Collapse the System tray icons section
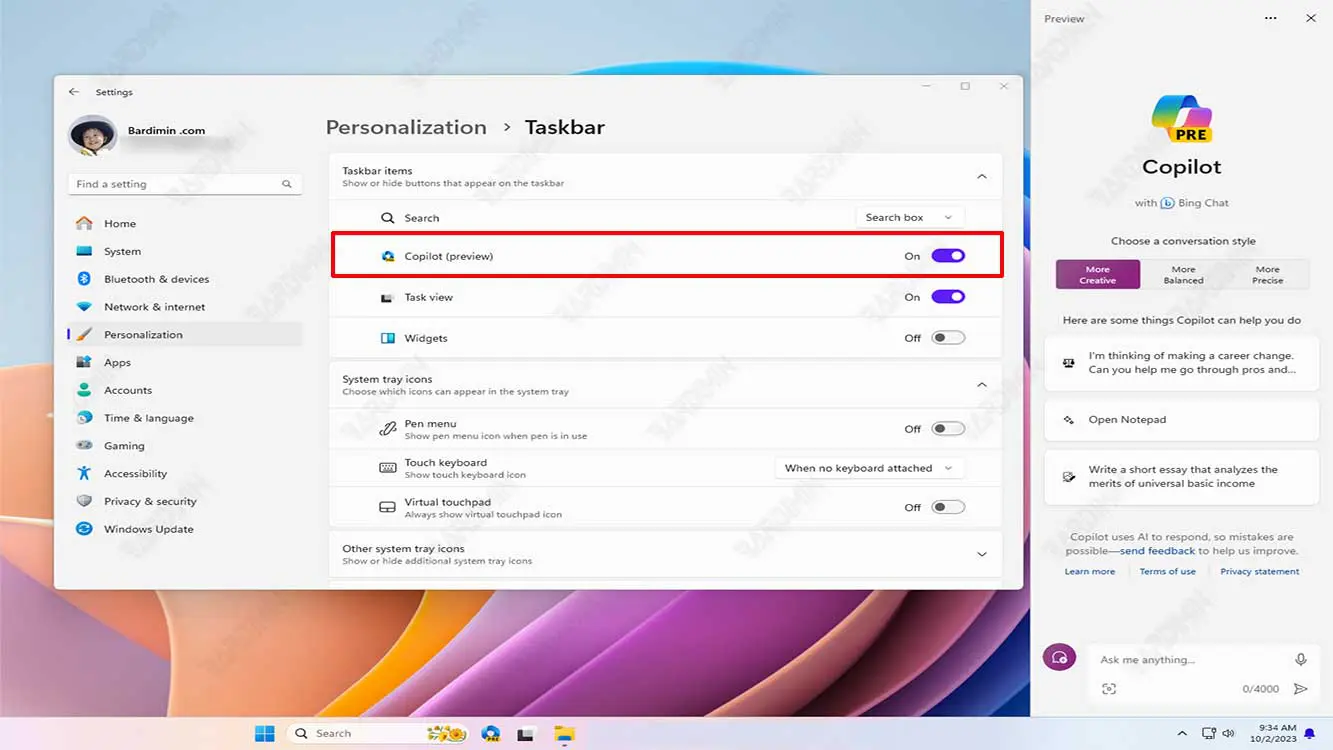This screenshot has width=1333, height=750. click(x=982, y=385)
